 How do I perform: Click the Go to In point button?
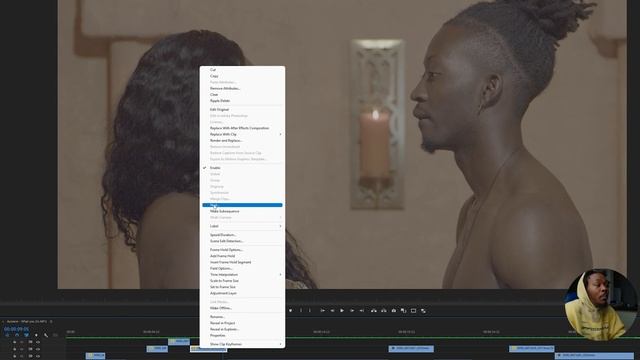pos(322,311)
